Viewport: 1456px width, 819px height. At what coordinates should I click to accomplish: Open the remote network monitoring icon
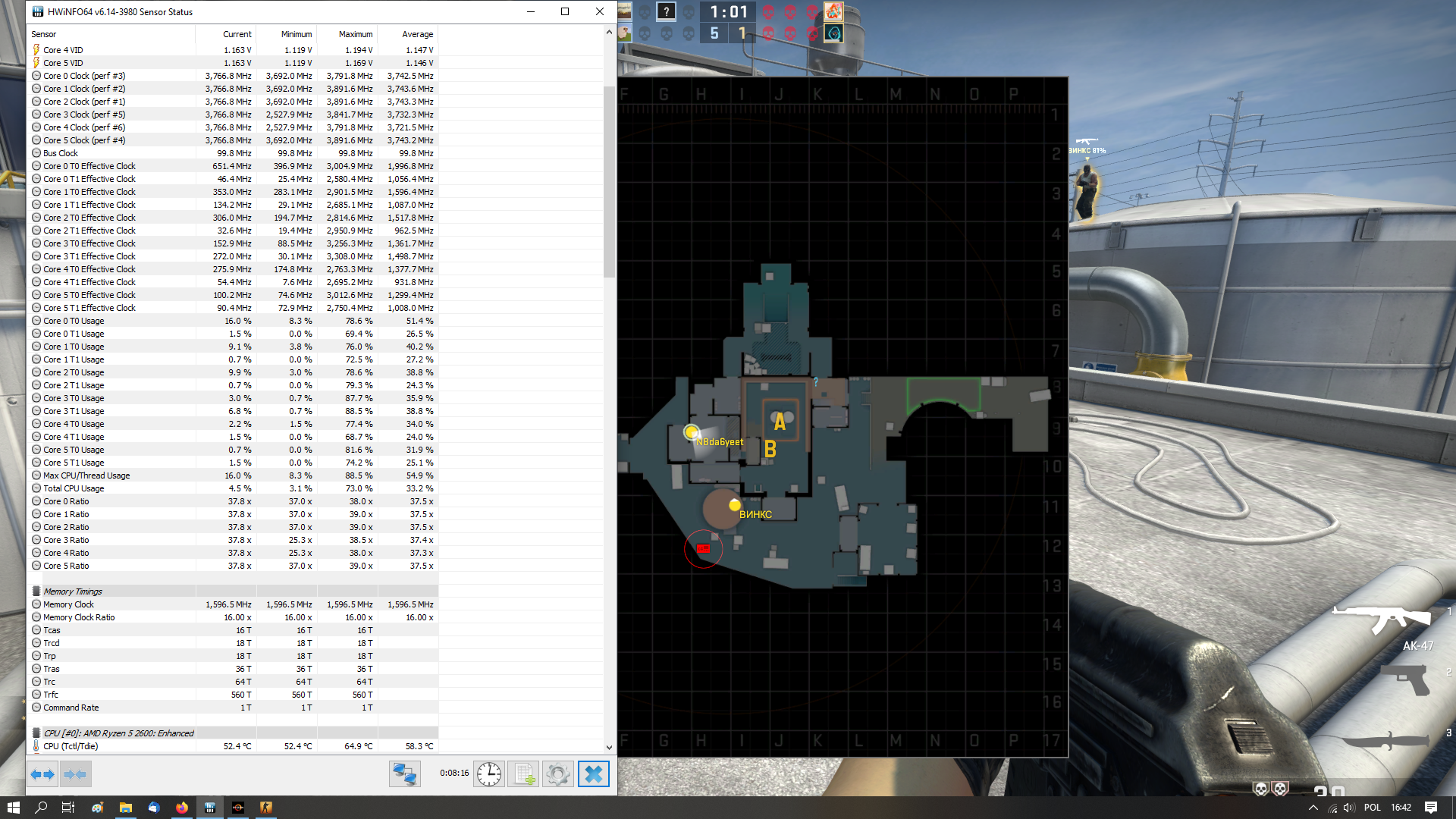coord(404,774)
